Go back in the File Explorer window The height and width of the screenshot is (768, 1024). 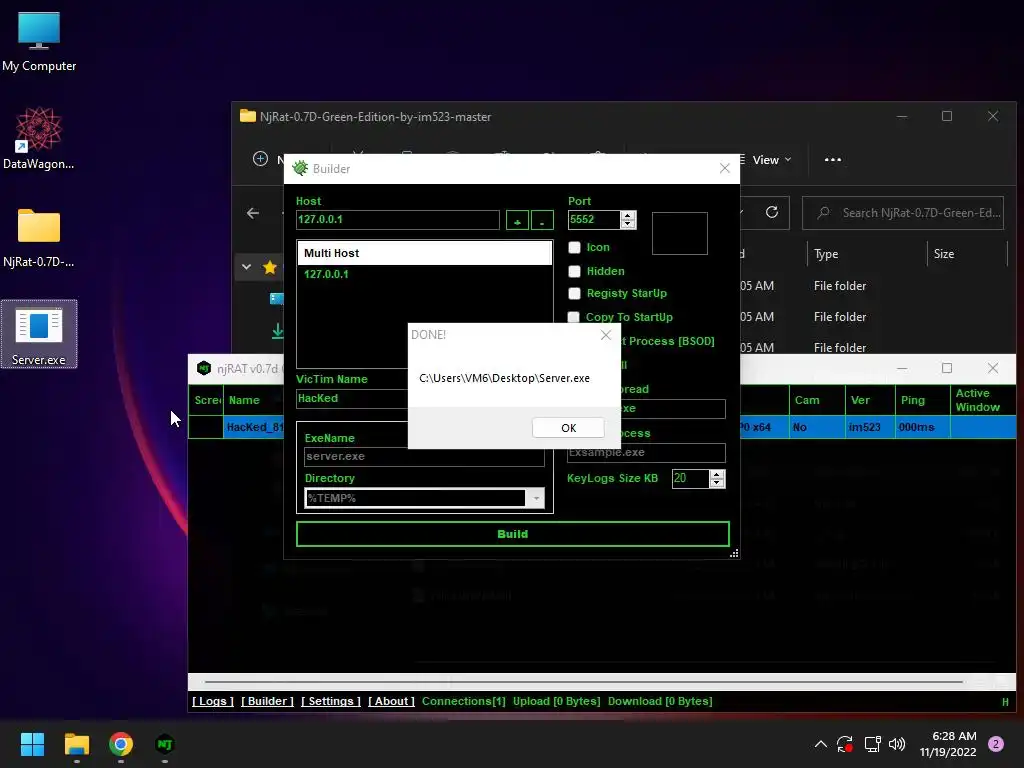[253, 213]
